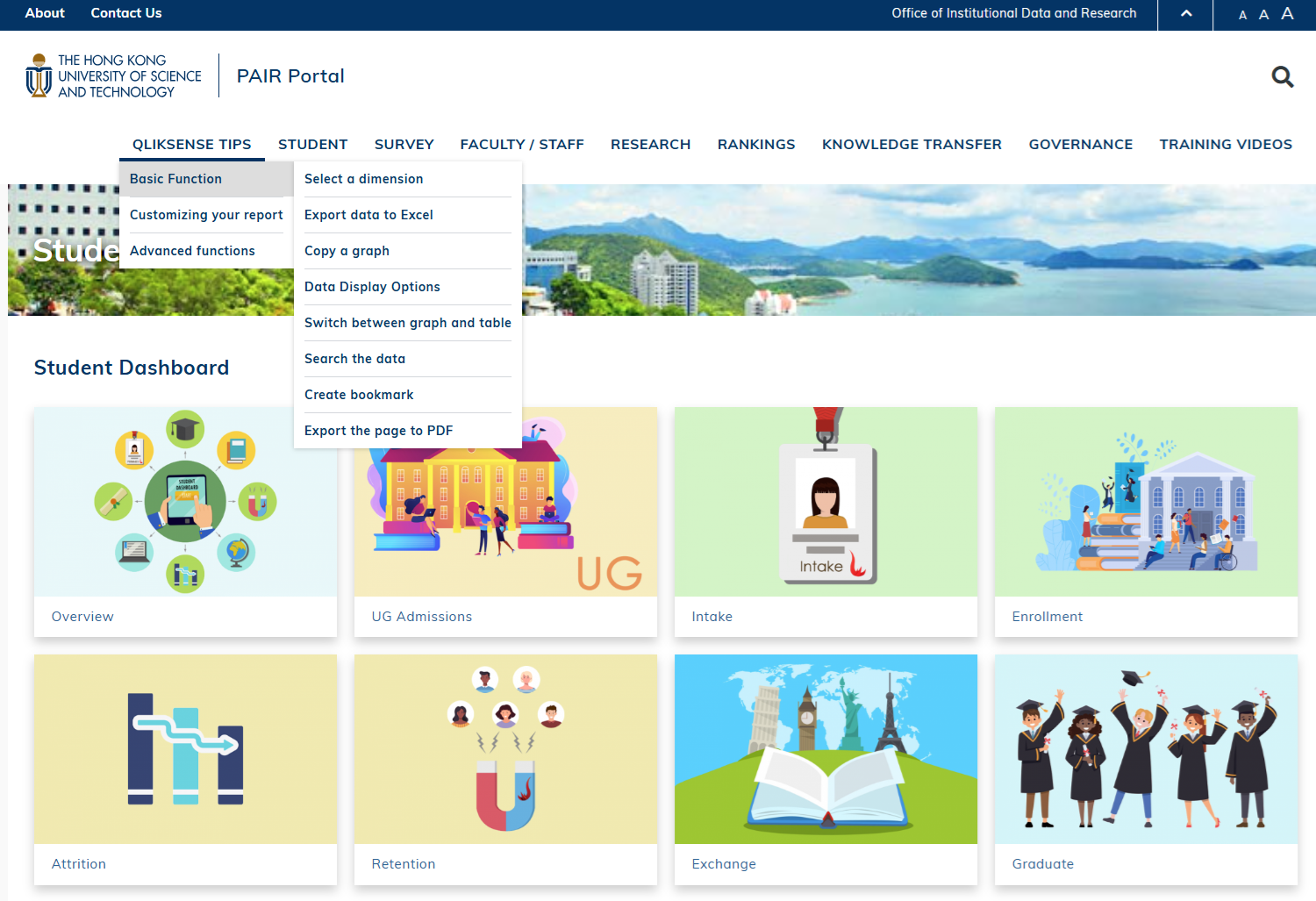Image resolution: width=1316 pixels, height=901 pixels.
Task: Open the FACULTY / STAFF menu
Action: click(522, 144)
